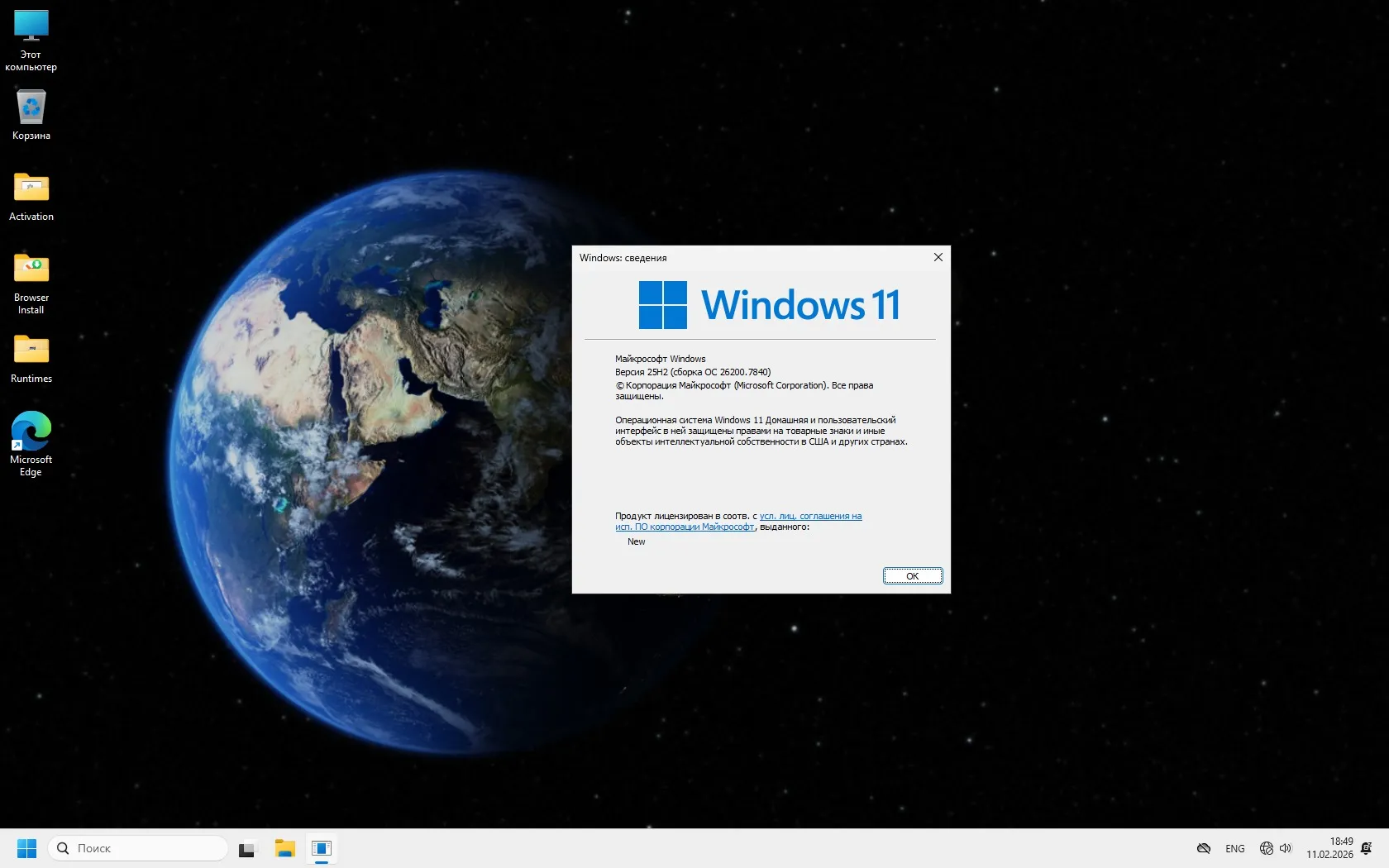
Task: Open the Start menu
Action: coord(26,848)
